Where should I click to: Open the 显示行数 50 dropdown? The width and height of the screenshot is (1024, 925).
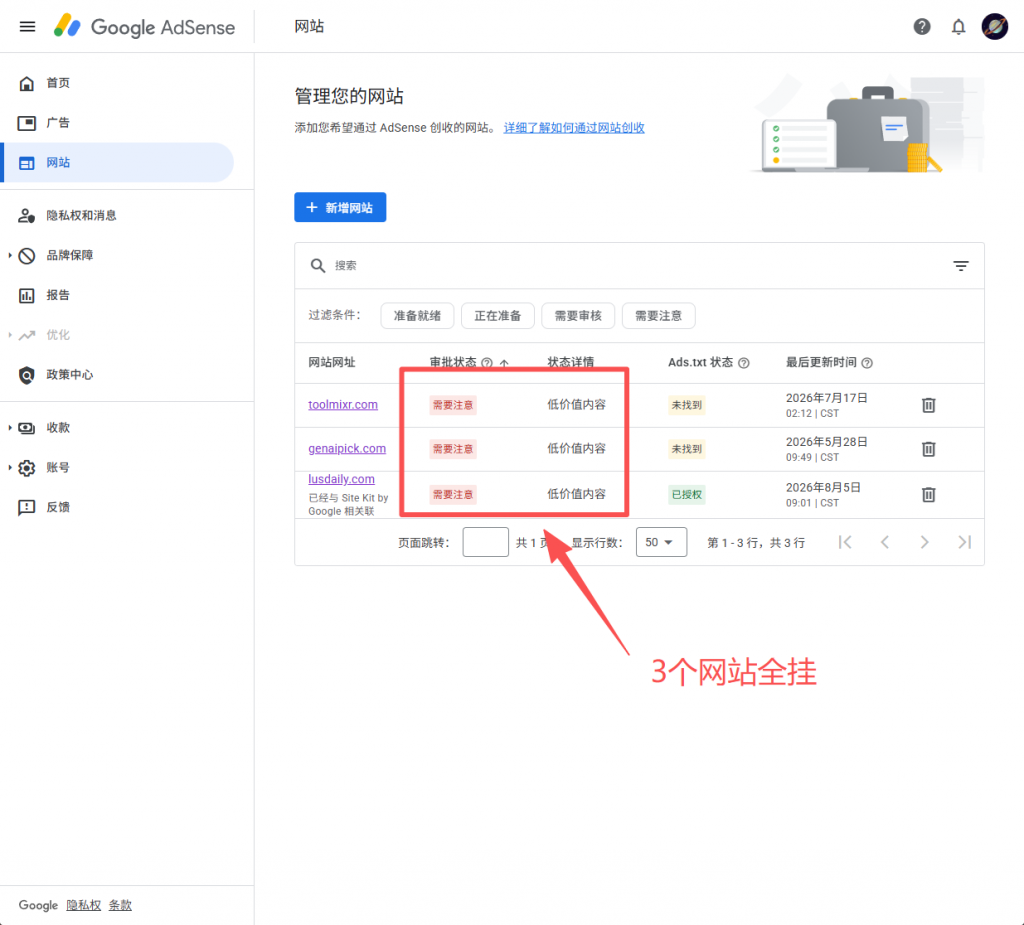pos(661,542)
